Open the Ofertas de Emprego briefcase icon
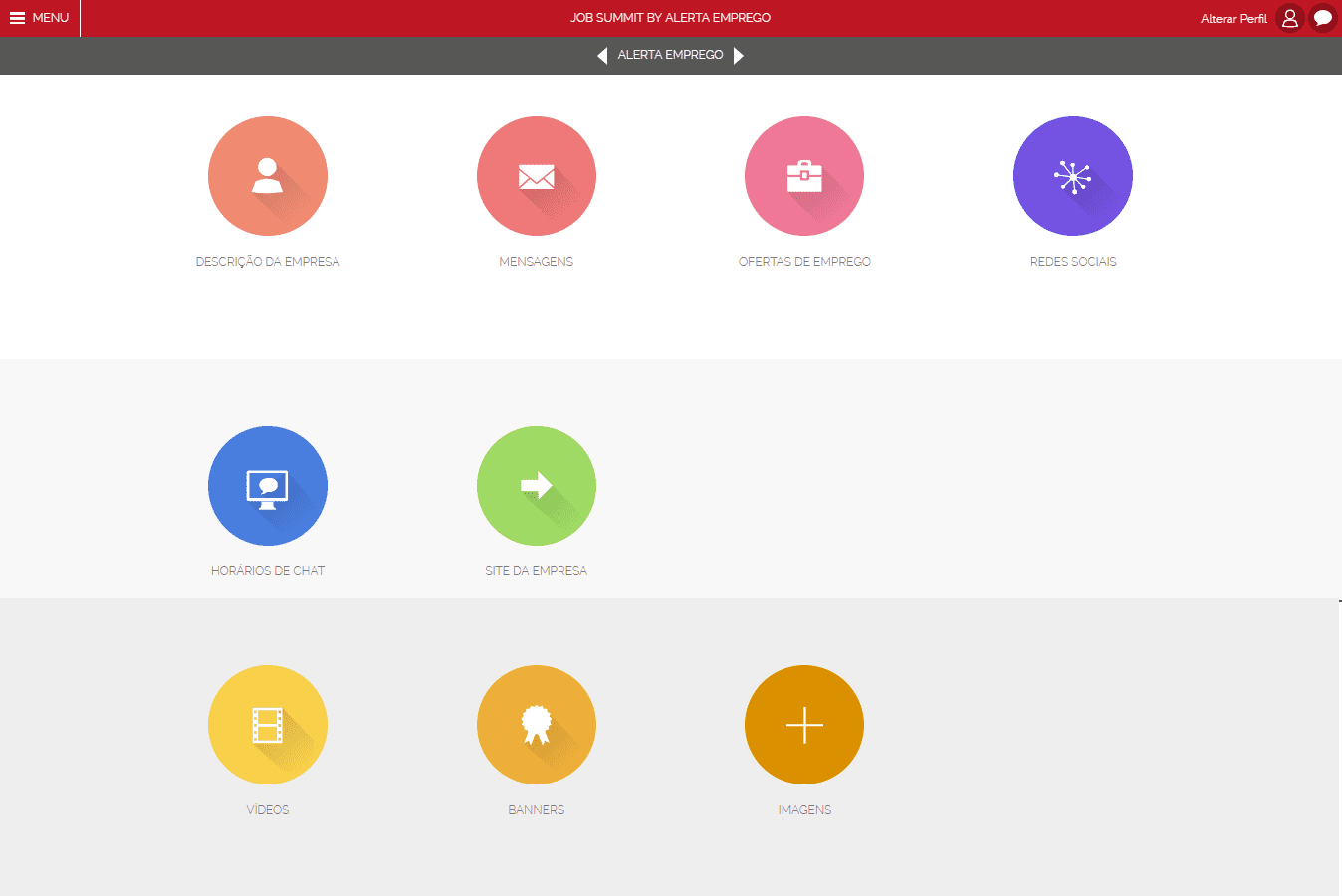This screenshot has width=1342, height=896. click(x=804, y=176)
